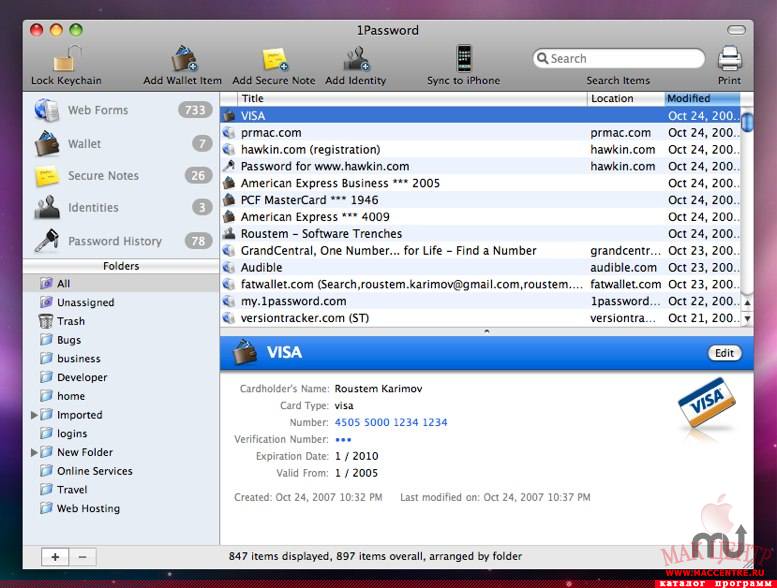This screenshot has height=588, width=777.
Task: Click the wallet icon in VISA header
Action: click(x=245, y=352)
